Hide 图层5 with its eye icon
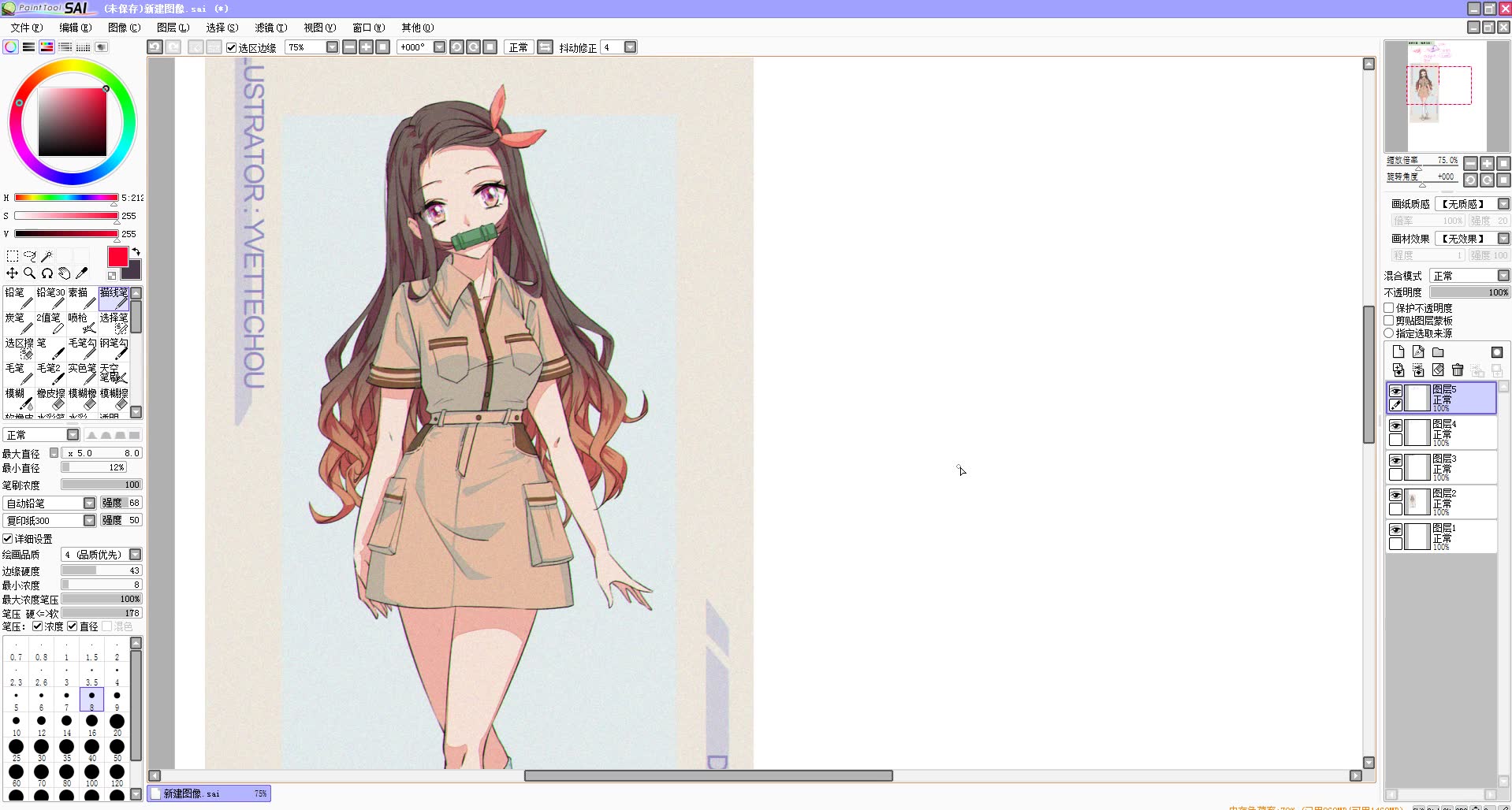 [1395, 391]
